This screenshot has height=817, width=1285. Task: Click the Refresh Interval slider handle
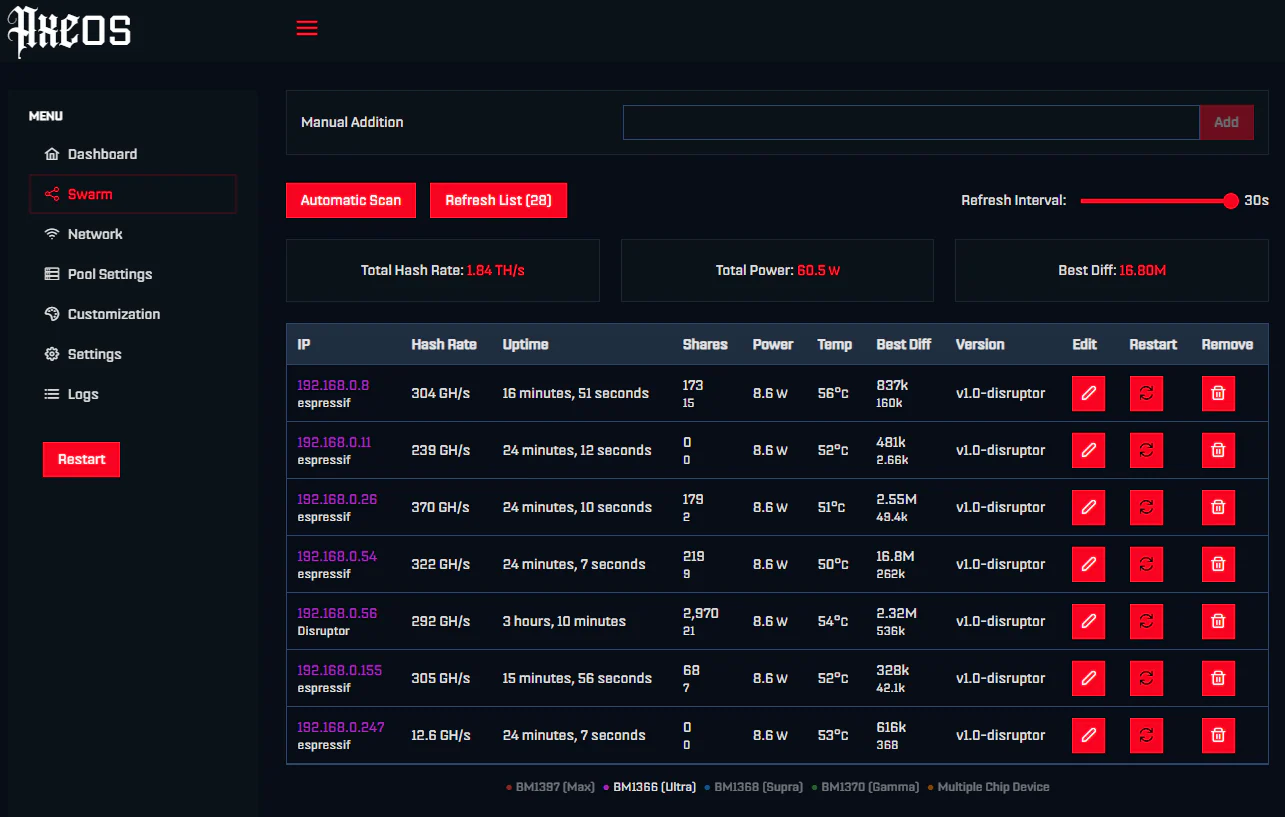click(1230, 201)
